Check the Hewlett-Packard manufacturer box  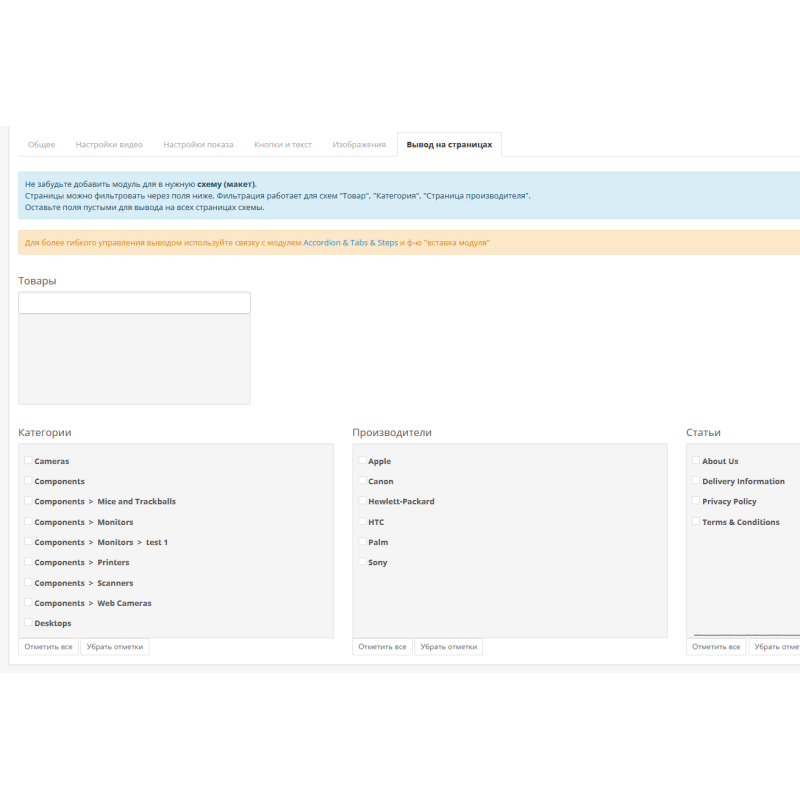pos(361,501)
